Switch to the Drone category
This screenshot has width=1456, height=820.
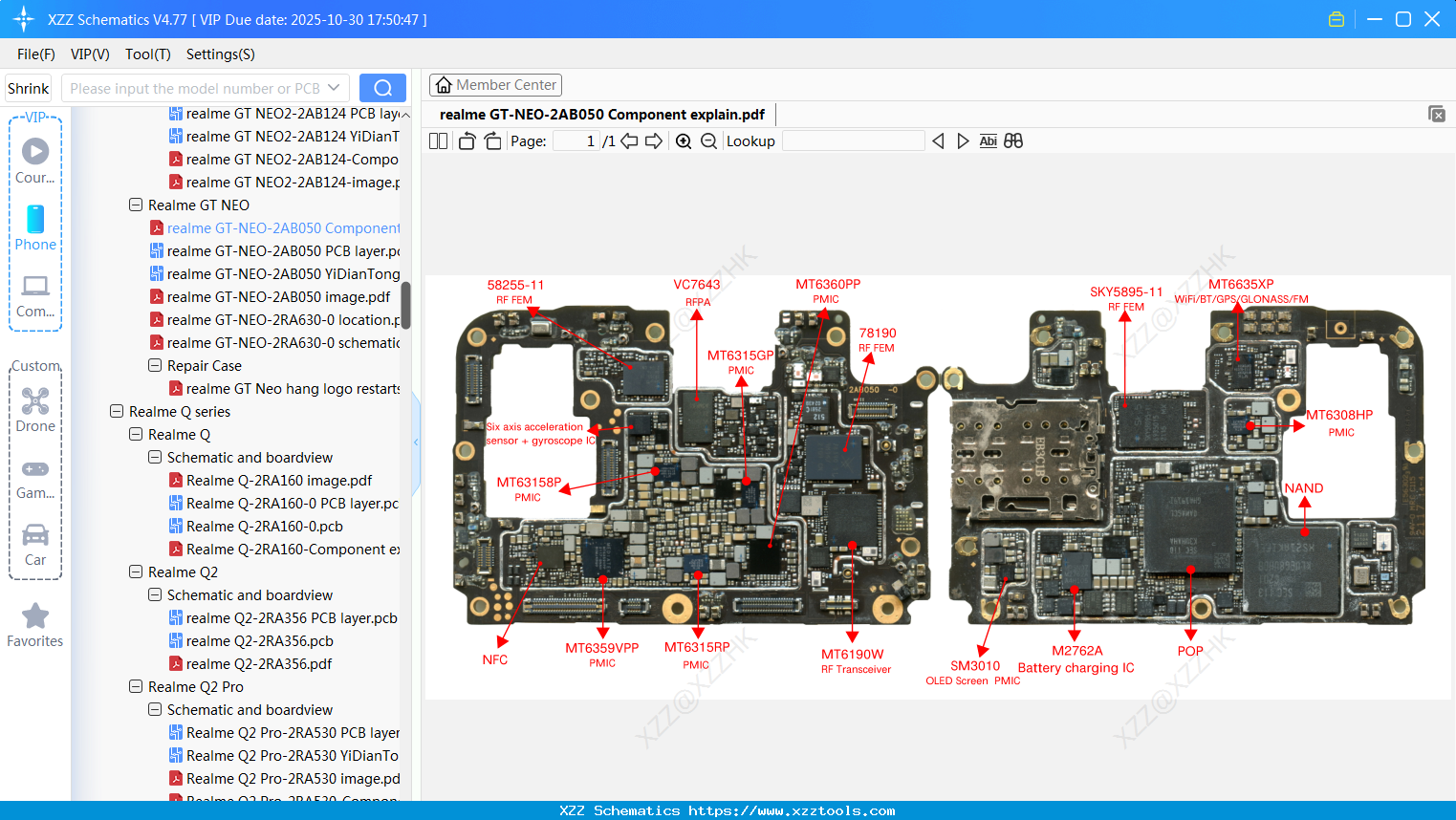(x=35, y=410)
